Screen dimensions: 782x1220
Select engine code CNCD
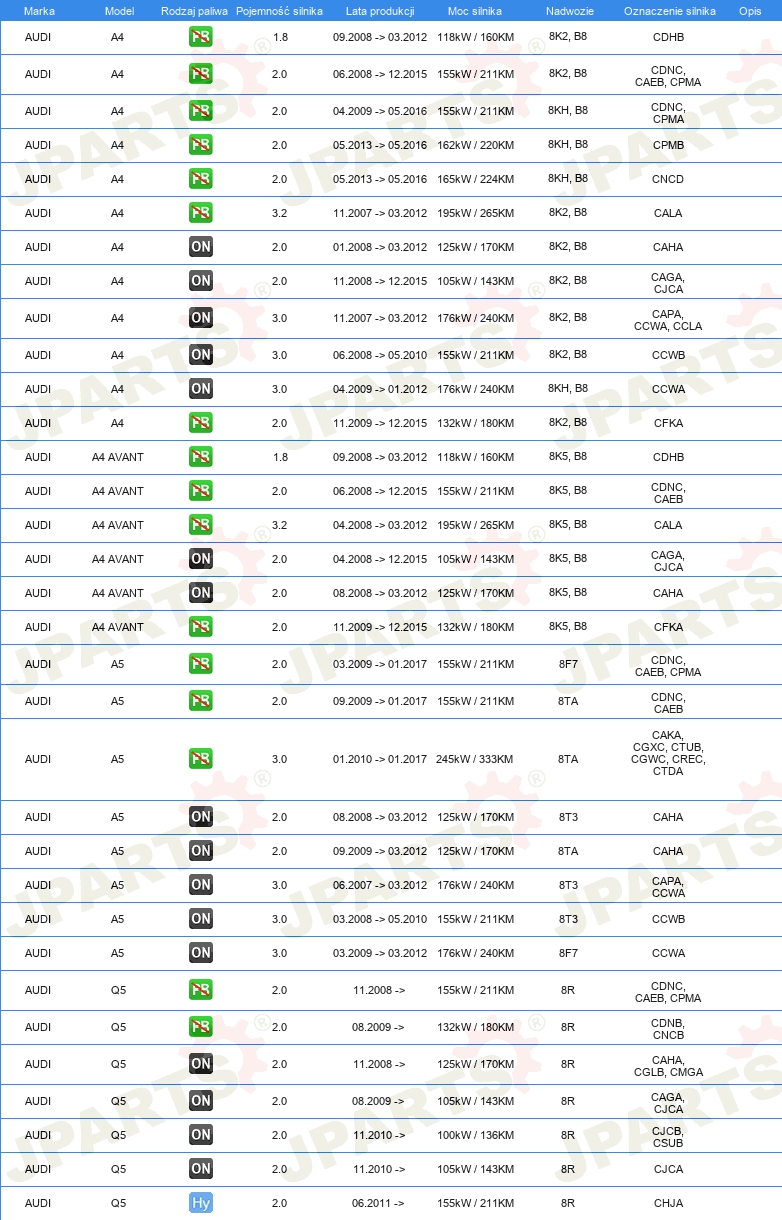(x=668, y=179)
